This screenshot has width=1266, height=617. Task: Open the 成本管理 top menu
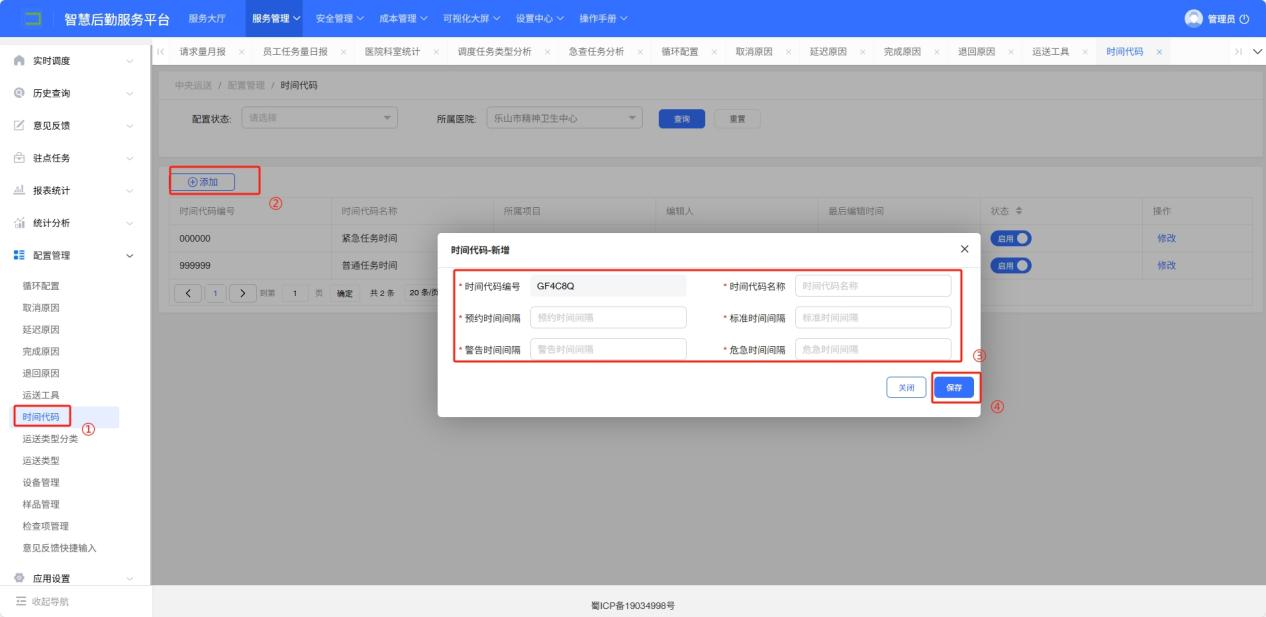pyautogui.click(x=404, y=19)
